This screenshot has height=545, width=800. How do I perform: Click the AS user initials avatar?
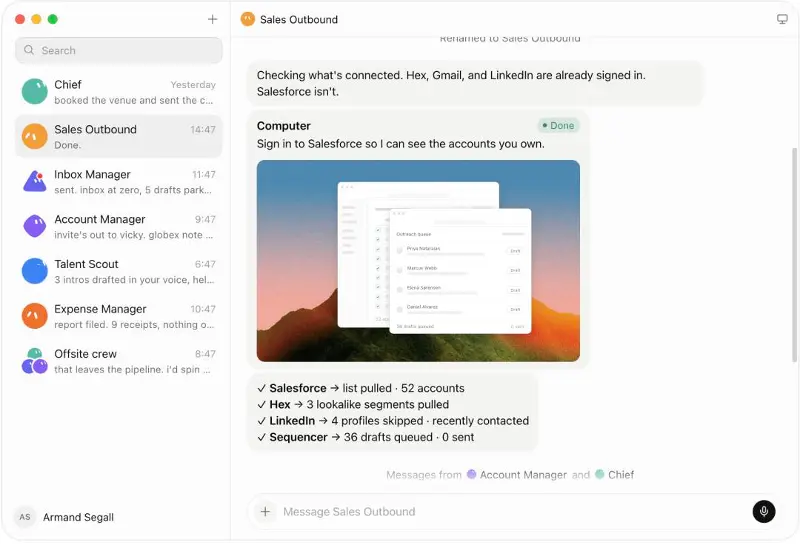[x=25, y=517]
